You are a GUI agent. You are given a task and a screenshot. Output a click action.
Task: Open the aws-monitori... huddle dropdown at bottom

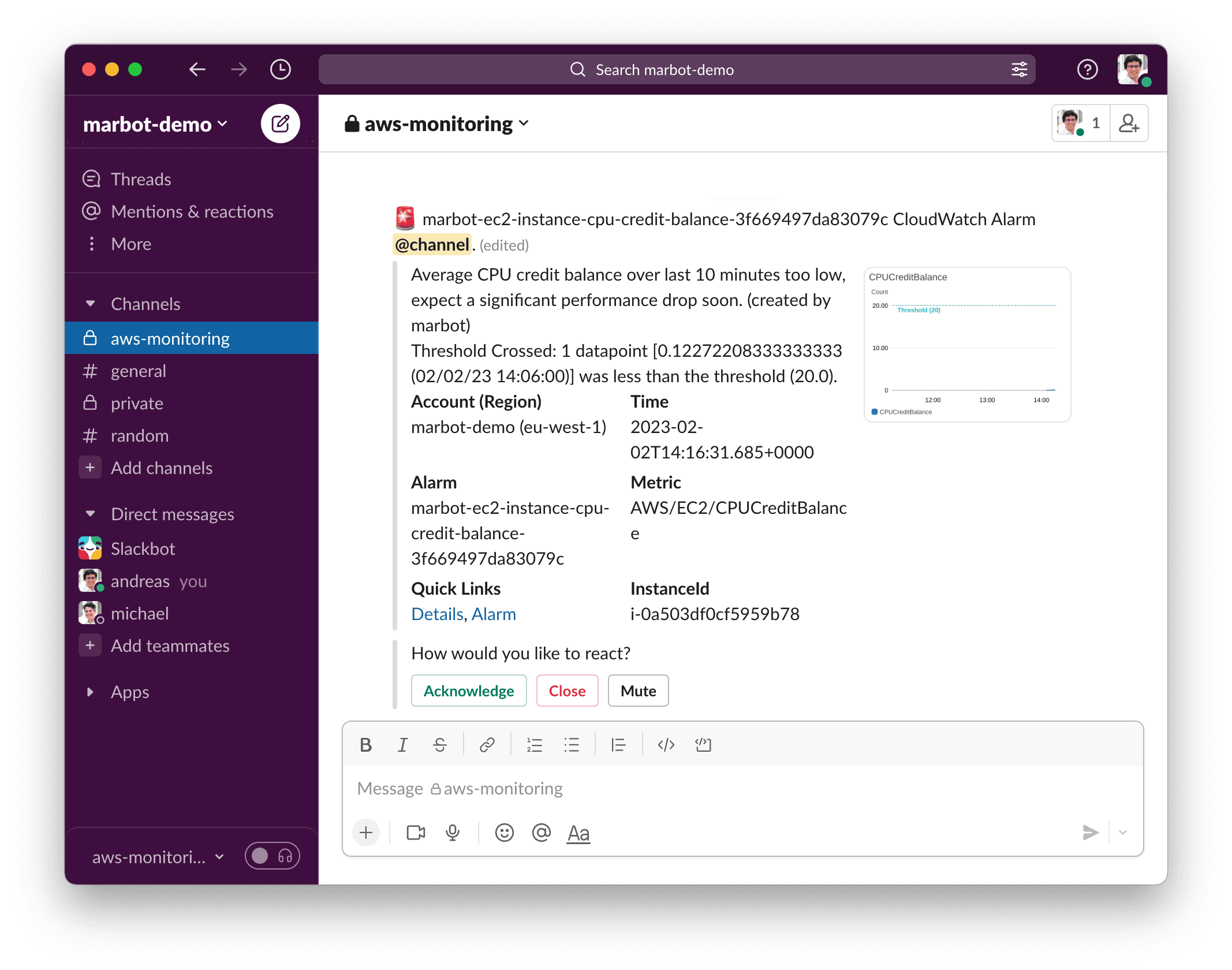click(x=158, y=857)
